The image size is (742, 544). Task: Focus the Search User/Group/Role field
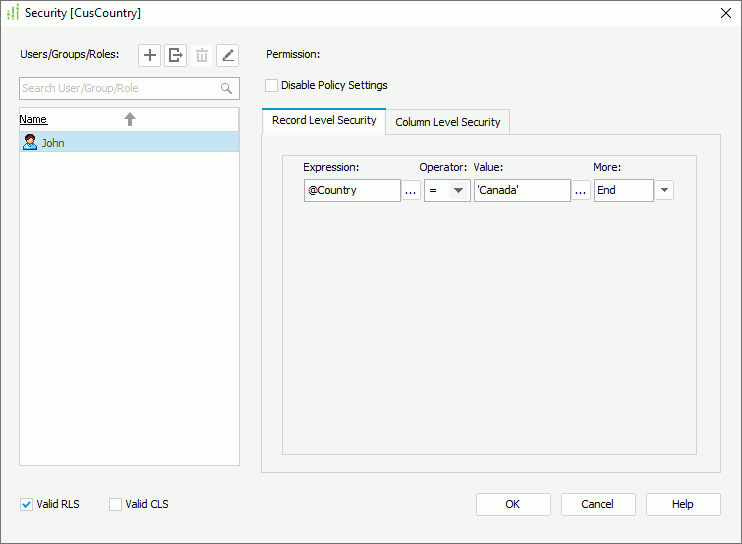pyautogui.click(x=118, y=88)
